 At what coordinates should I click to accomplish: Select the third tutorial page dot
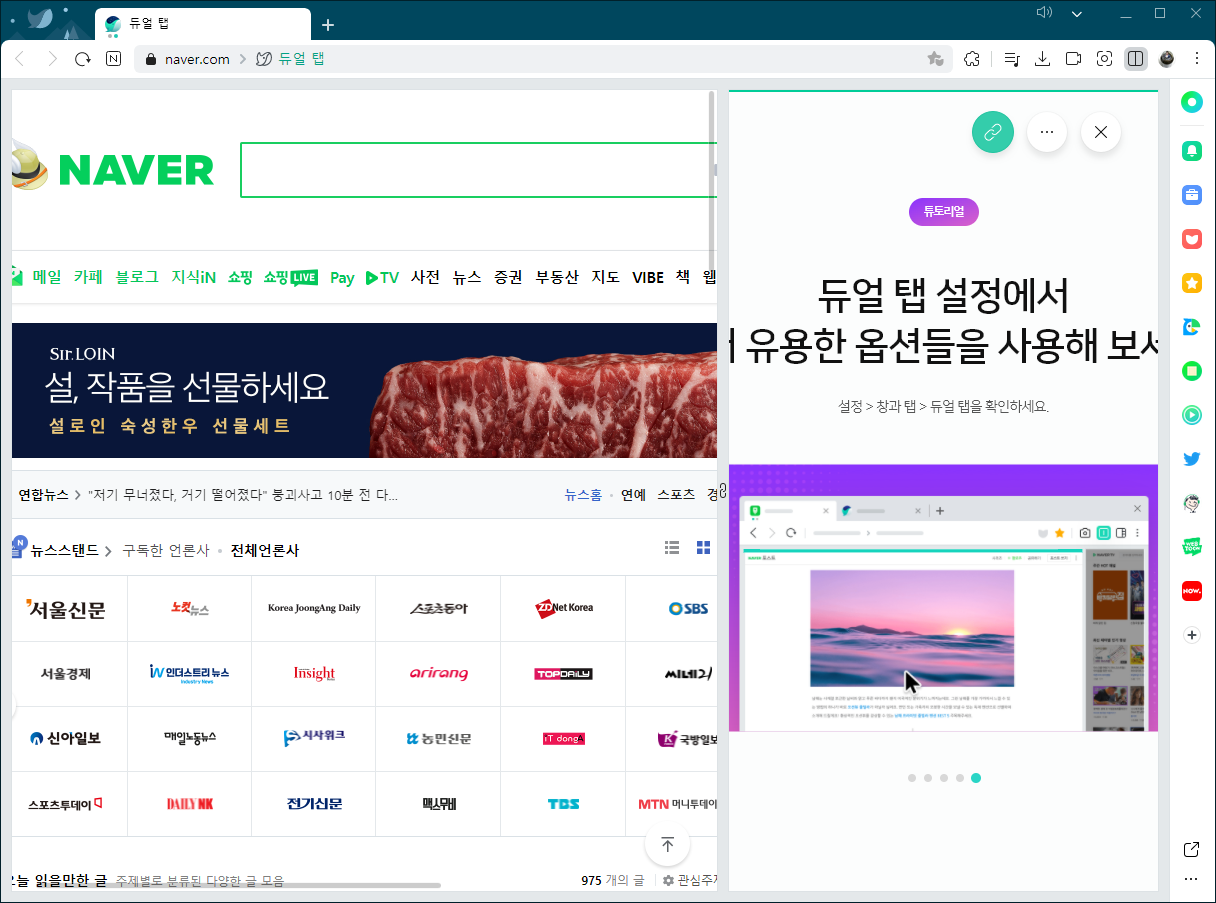point(944,777)
